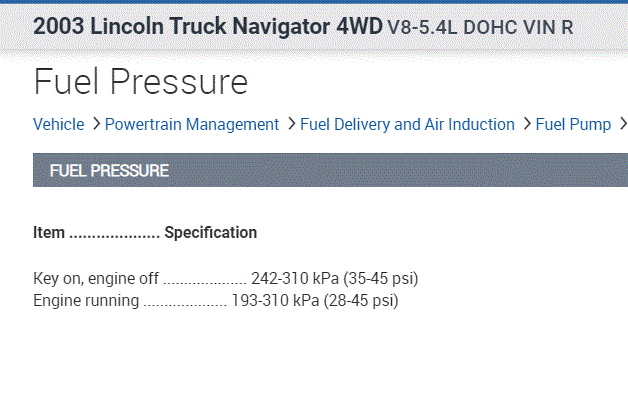Screen dimensions: 628x401
Task: Go to Powertrain Management breadcrumb
Action: point(191,125)
